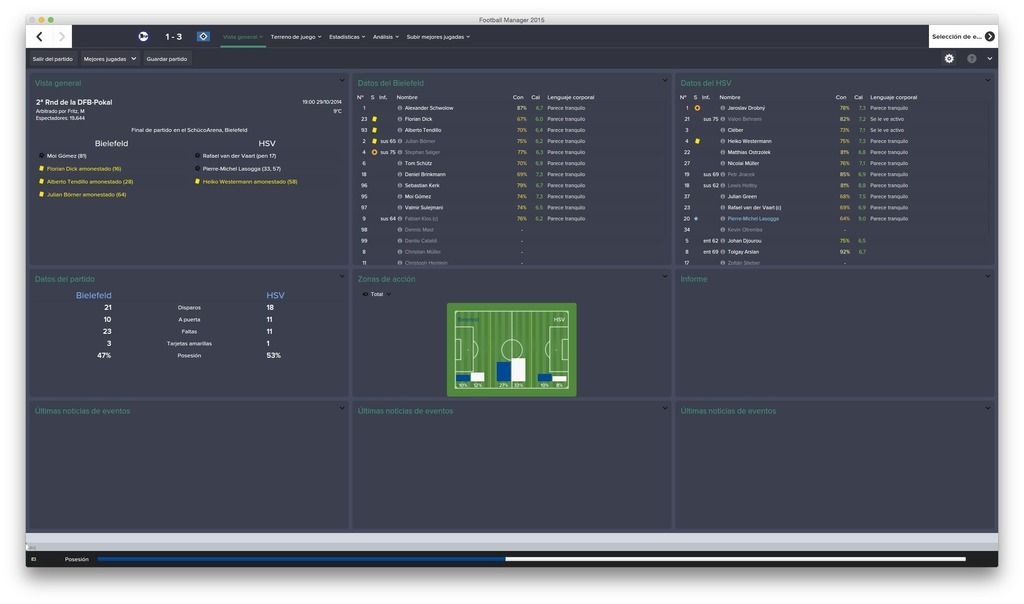Screen dimensions: 1024x604
Task: Expand the Informe panel menu
Action: (x=987, y=277)
